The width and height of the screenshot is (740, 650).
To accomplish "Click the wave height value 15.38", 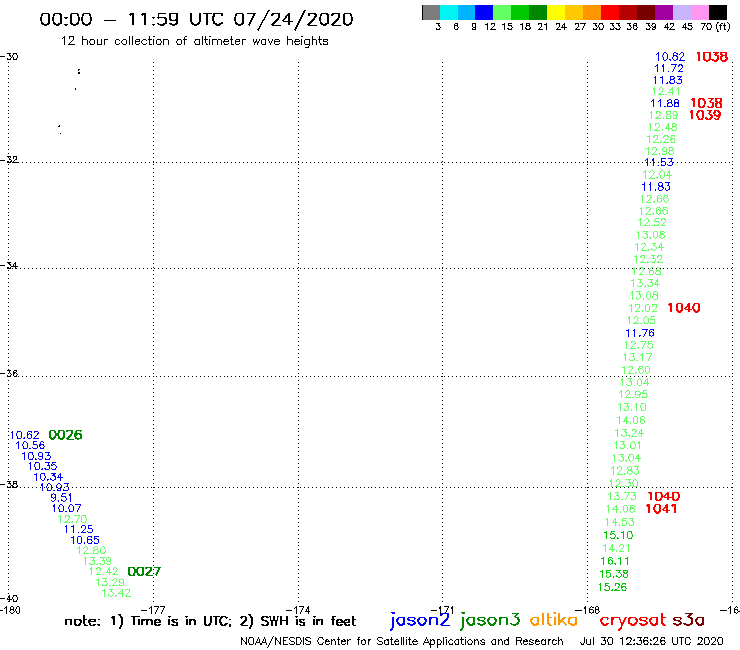I will 614,574.
